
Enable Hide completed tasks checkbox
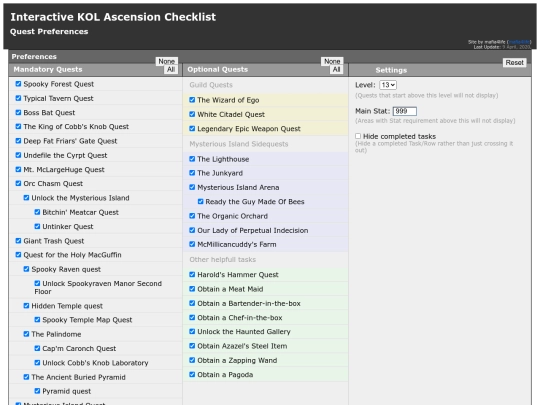click(358, 136)
